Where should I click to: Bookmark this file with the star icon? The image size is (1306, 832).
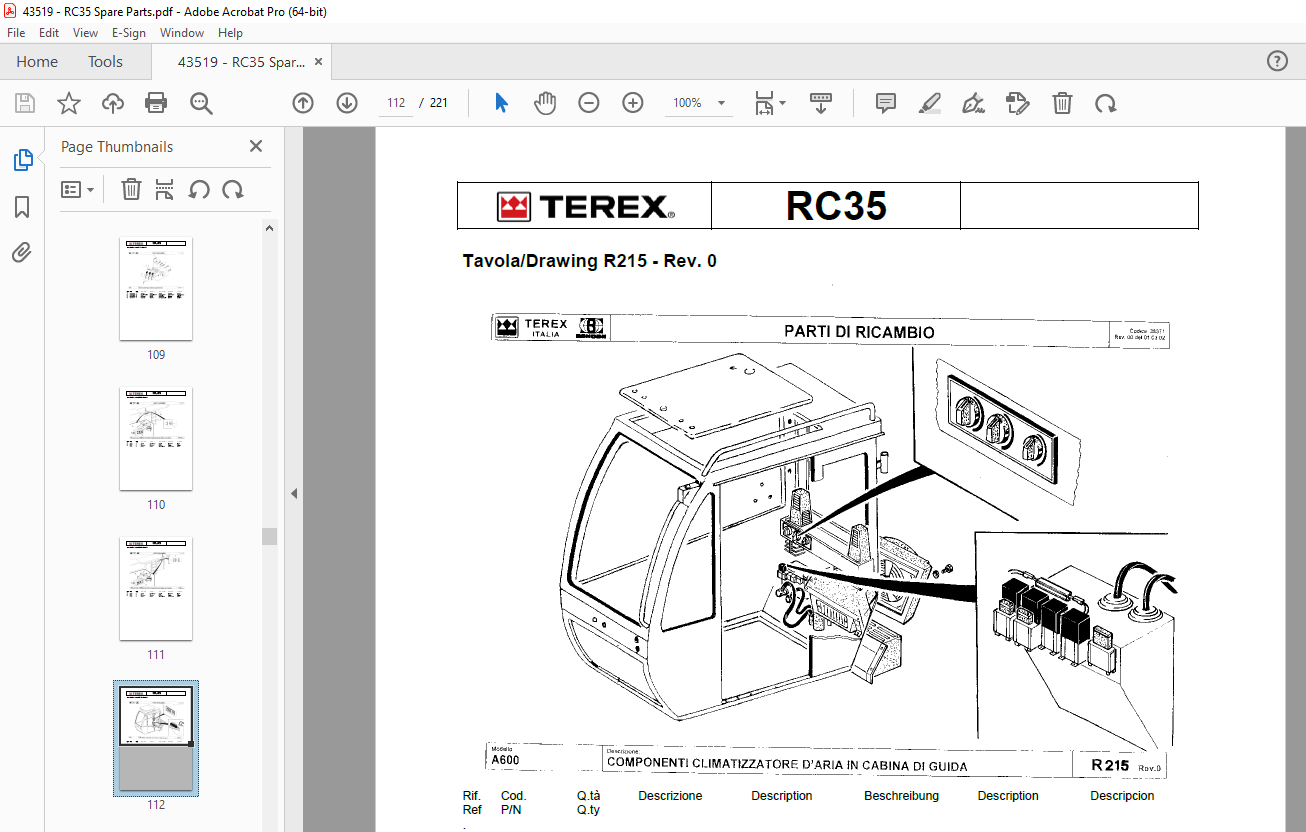coord(68,103)
